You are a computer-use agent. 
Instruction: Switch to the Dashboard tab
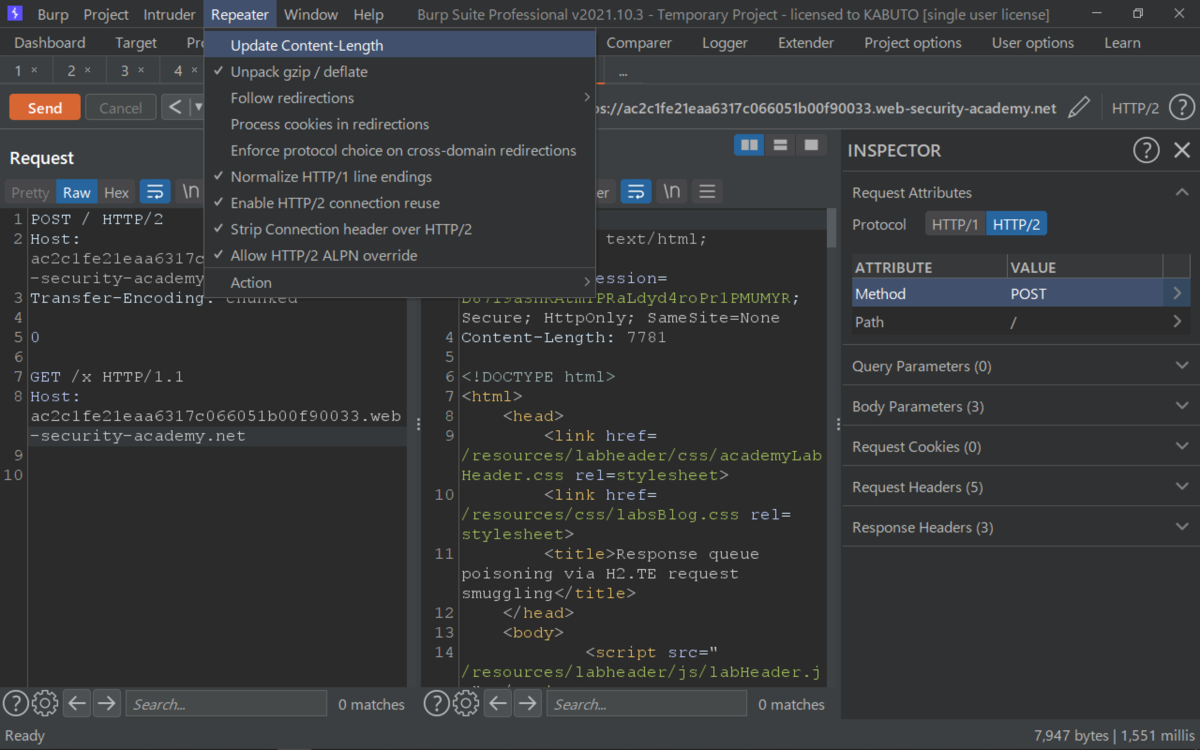[50, 43]
